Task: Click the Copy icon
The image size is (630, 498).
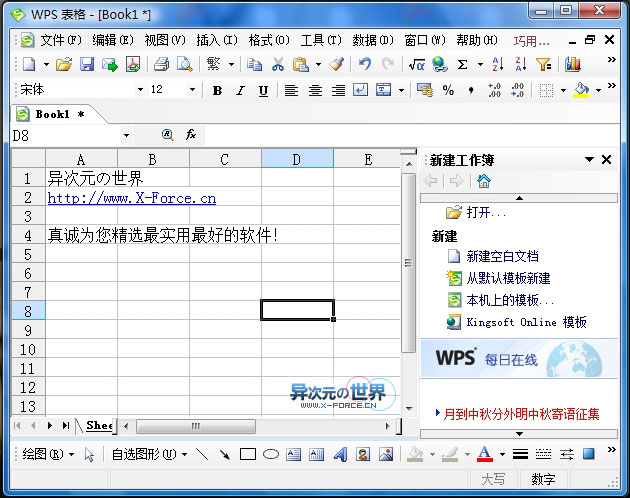Action: (254, 64)
